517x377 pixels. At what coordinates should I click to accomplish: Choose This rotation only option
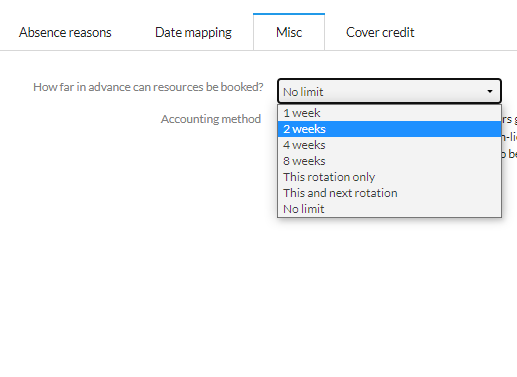click(x=389, y=177)
